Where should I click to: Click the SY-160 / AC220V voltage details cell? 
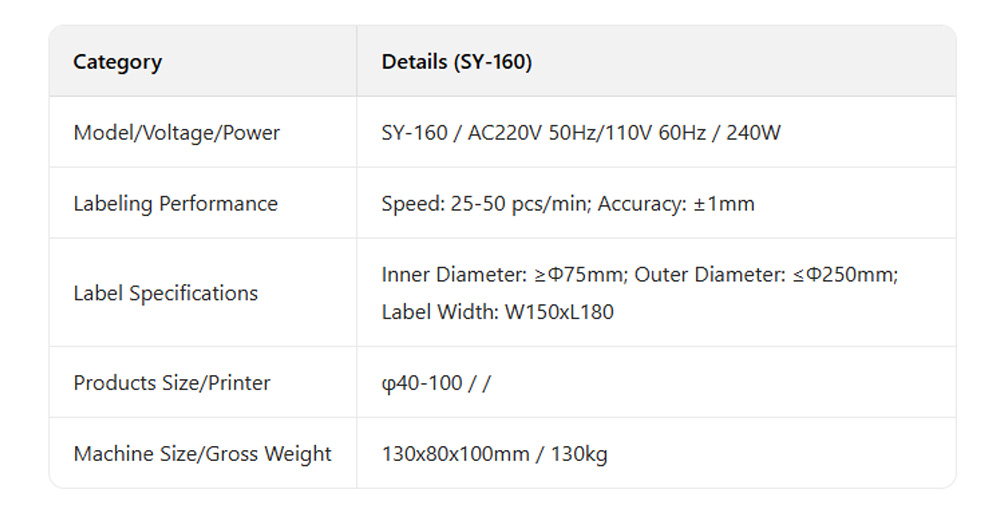pyautogui.click(x=581, y=133)
